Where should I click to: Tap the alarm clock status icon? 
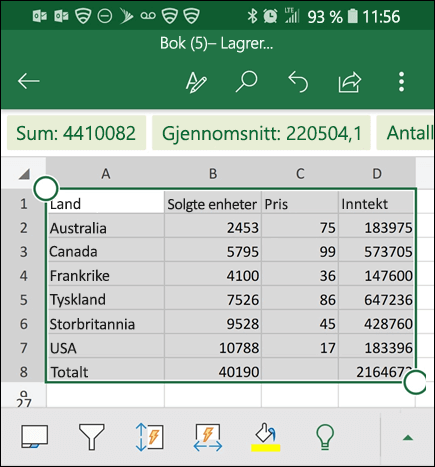270,16
